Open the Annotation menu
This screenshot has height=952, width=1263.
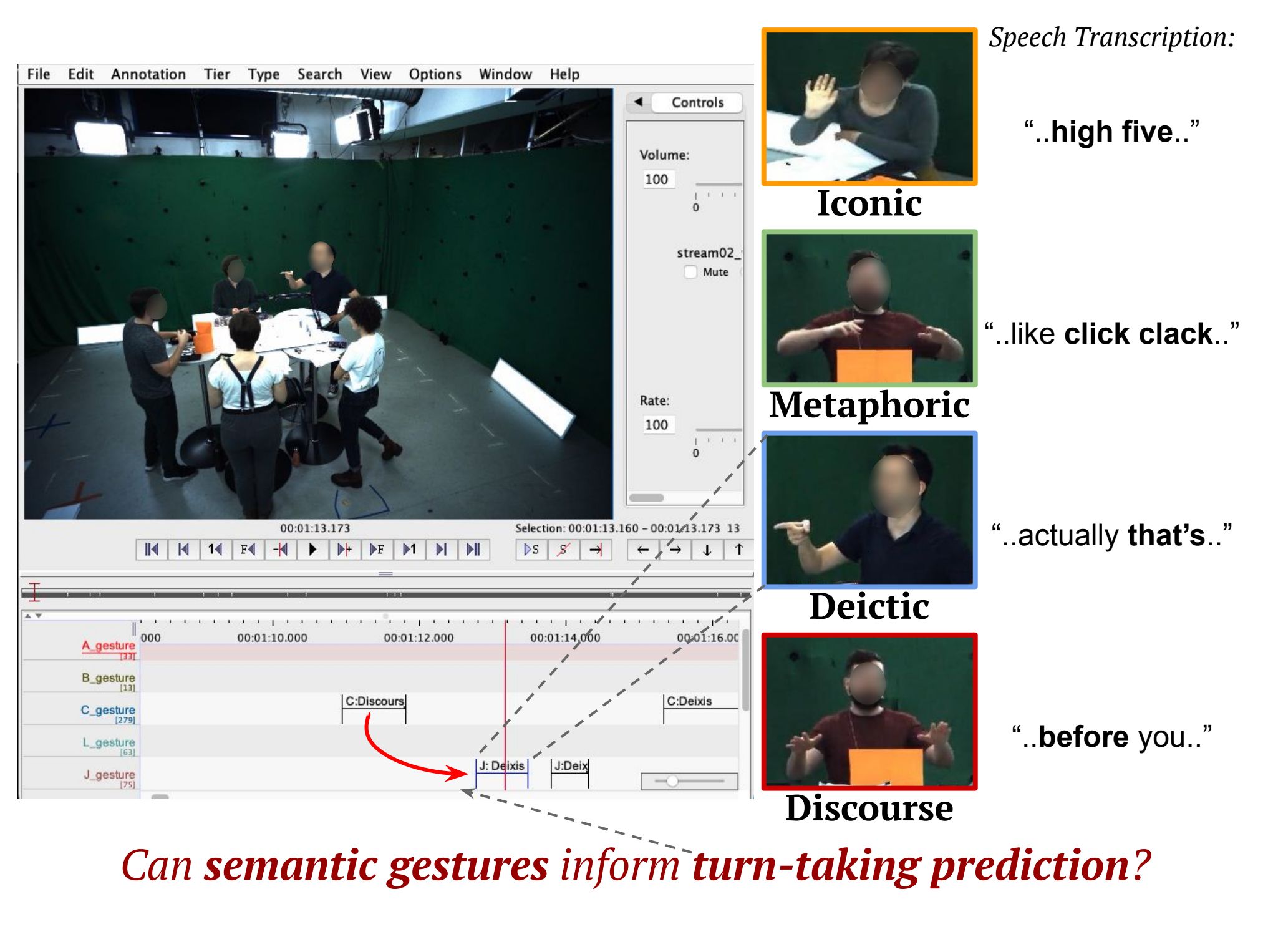point(148,74)
